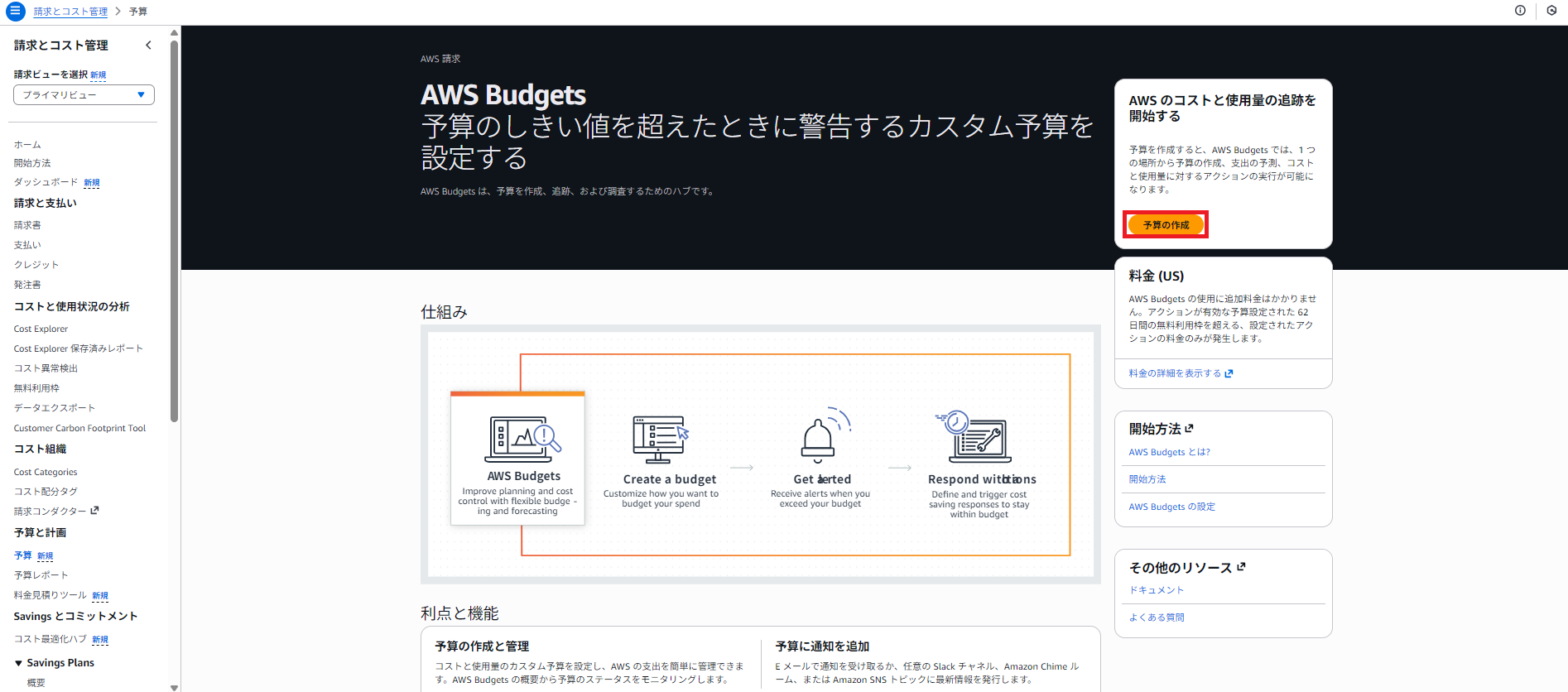The width and height of the screenshot is (1568, 692).
Task: Click the 請求とコスト管理 breadcrumb link
Action: click(70, 12)
